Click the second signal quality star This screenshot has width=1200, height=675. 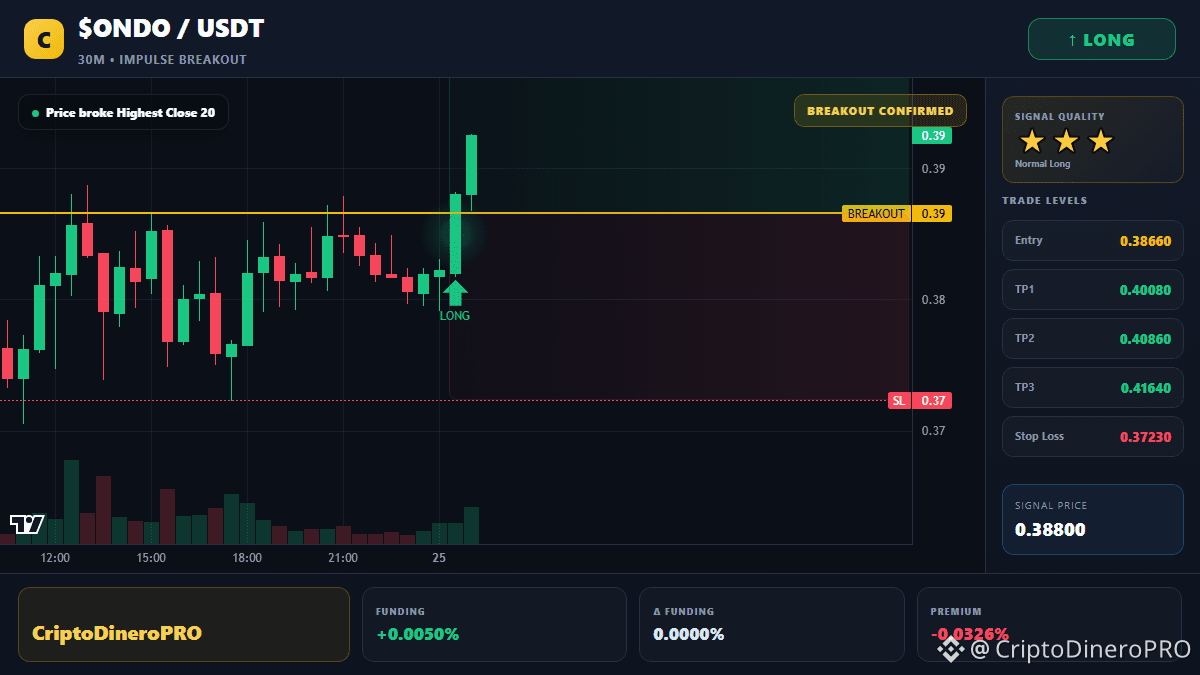pyautogui.click(x=1066, y=141)
